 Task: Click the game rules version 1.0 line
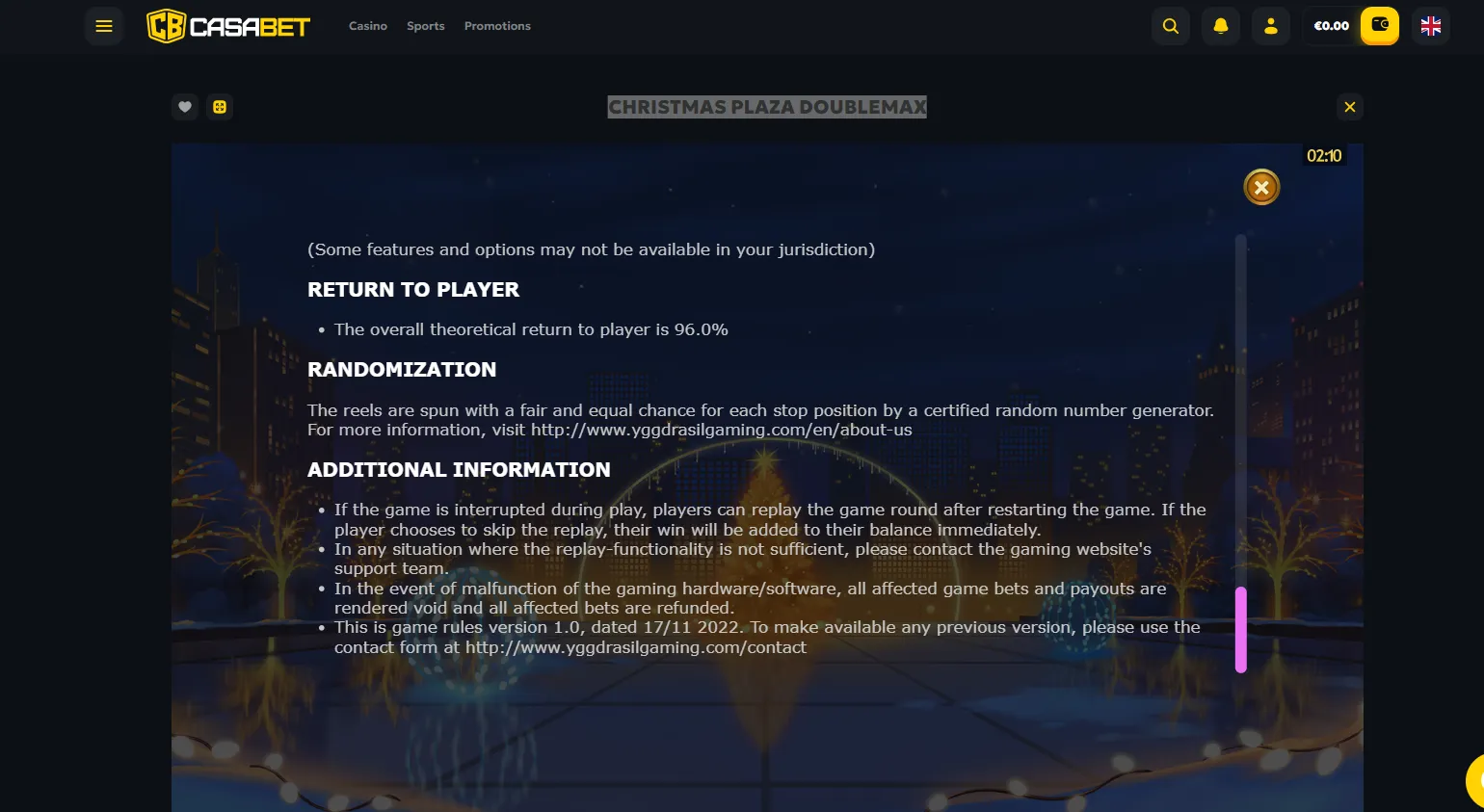click(767, 638)
